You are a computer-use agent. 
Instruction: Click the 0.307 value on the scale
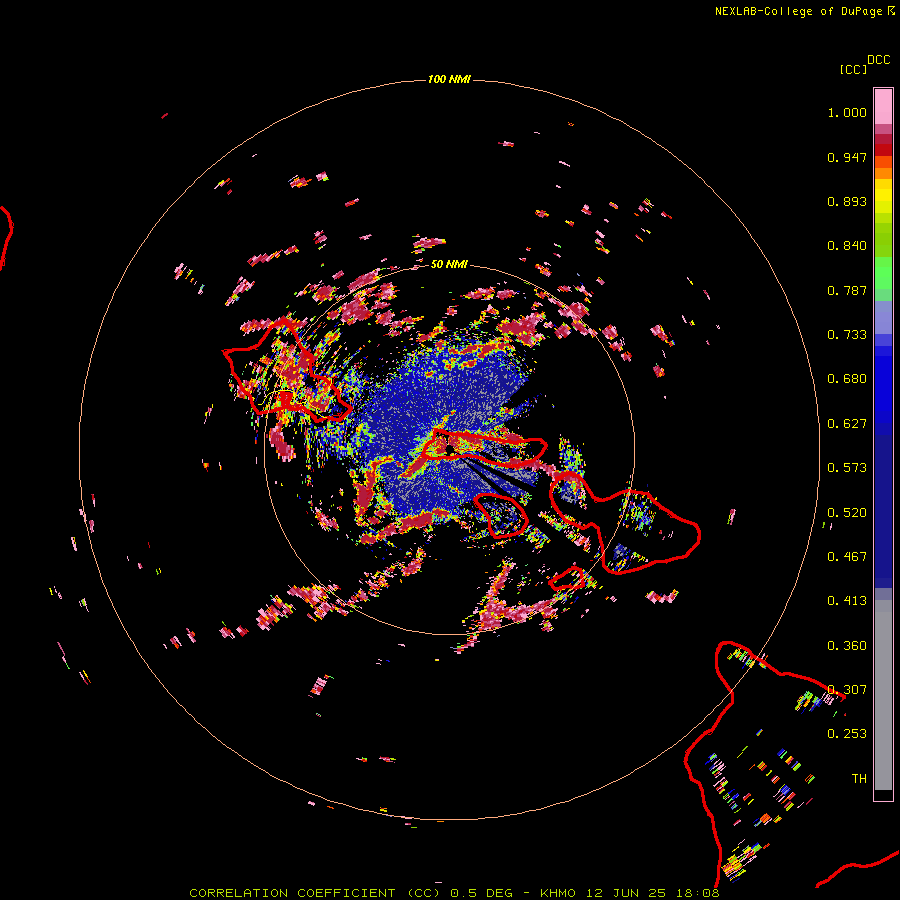click(847, 690)
